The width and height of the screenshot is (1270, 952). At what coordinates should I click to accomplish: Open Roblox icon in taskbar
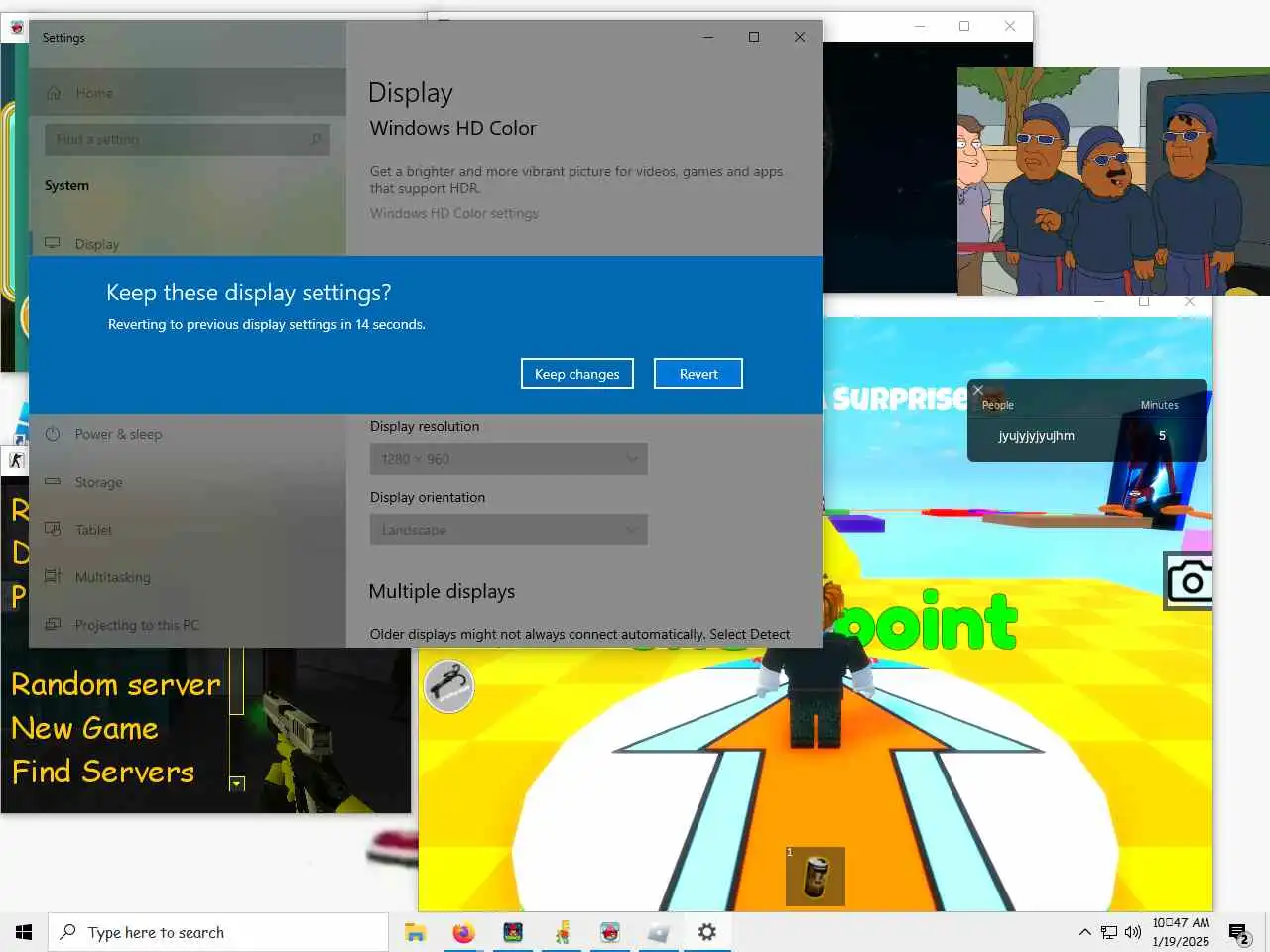(x=659, y=932)
